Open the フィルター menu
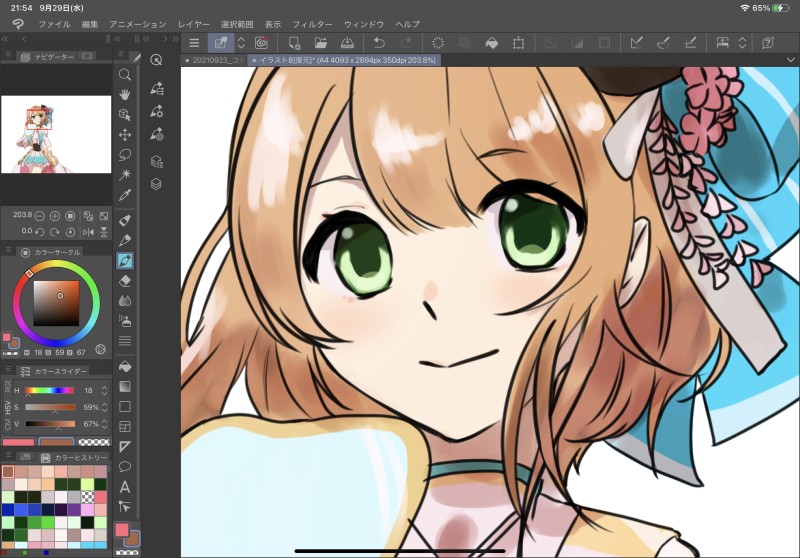Viewport: 800px width, 558px height. point(312,24)
